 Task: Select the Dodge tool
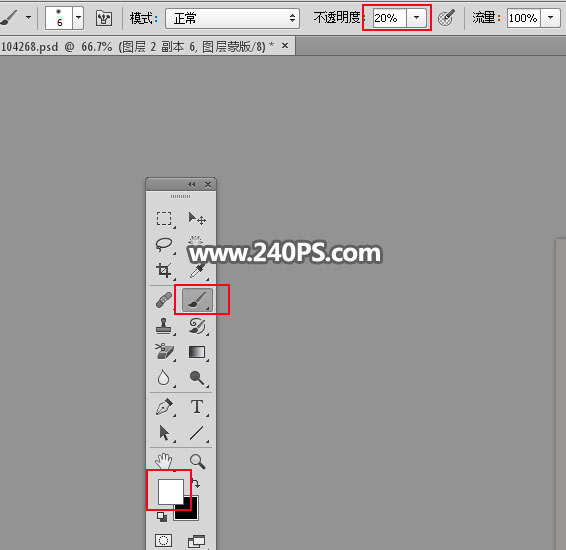click(197, 378)
